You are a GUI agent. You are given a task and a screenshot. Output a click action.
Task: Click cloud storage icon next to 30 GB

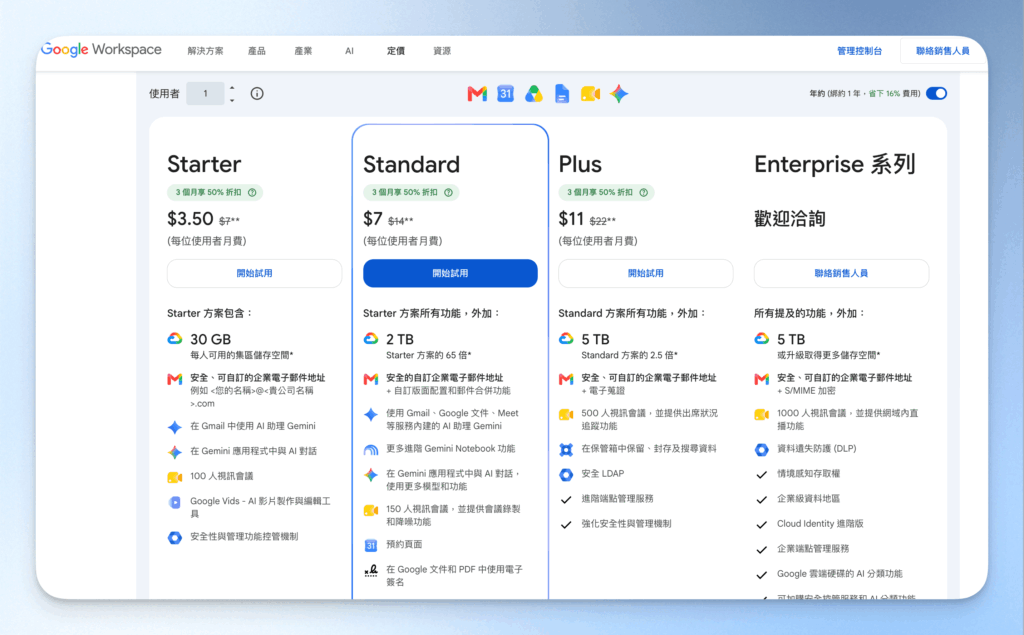coord(175,339)
